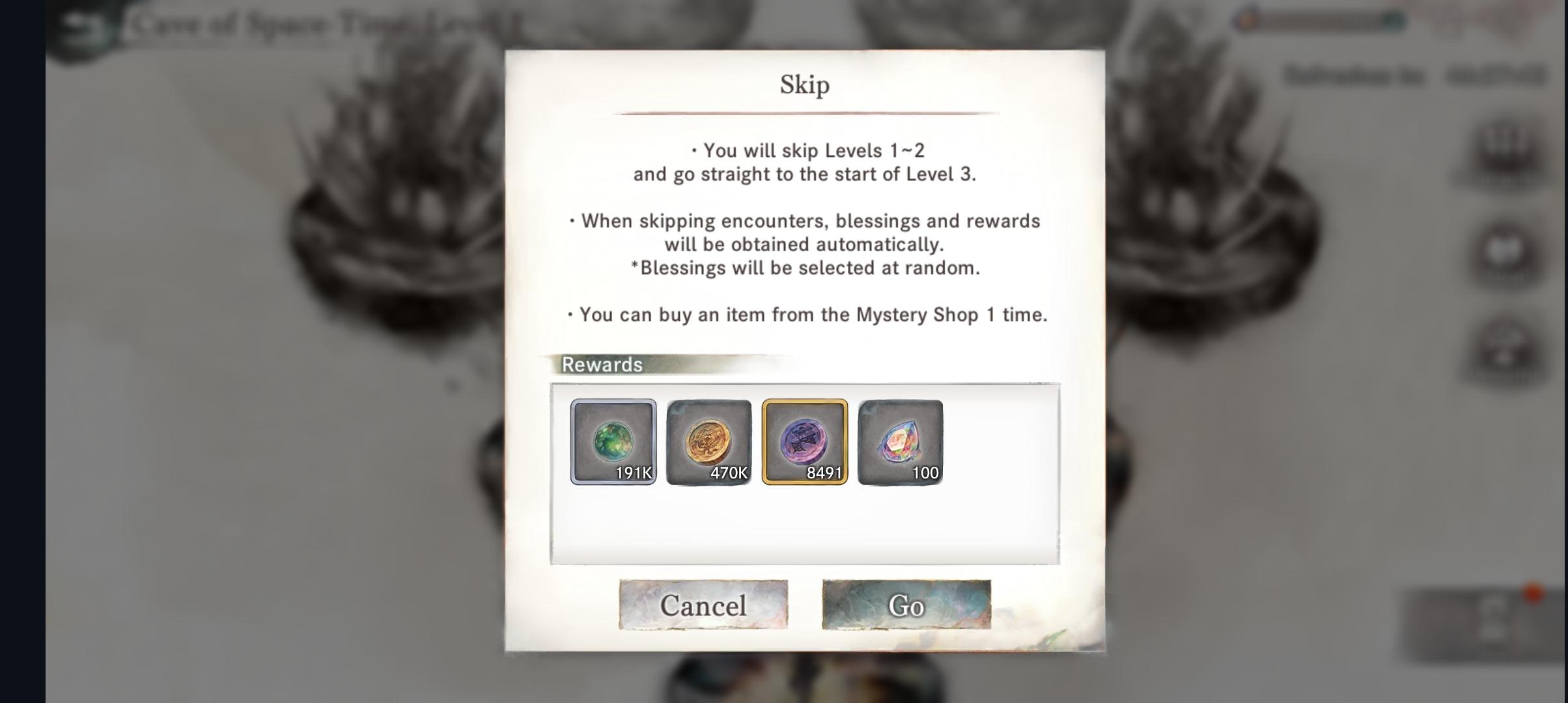Screen dimensions: 1568x703
Task: Tap empty space in the rewards list box
Action: [x=805, y=524]
